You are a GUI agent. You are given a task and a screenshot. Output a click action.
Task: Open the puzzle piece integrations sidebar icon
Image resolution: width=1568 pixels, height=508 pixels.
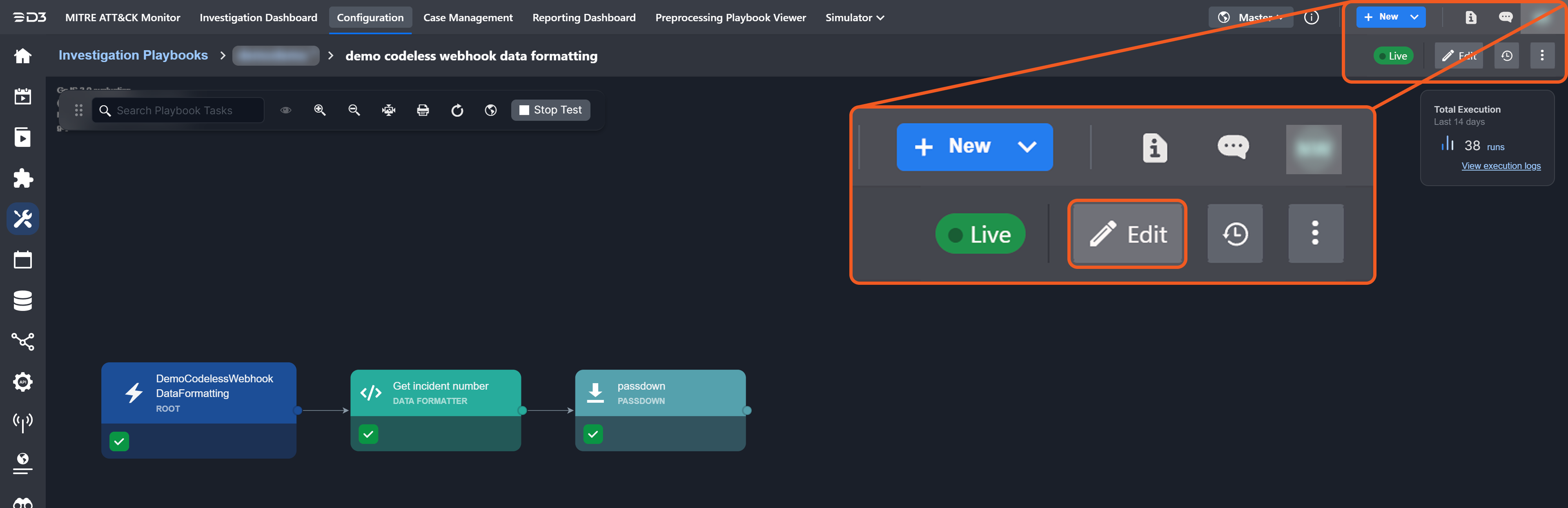point(22,178)
